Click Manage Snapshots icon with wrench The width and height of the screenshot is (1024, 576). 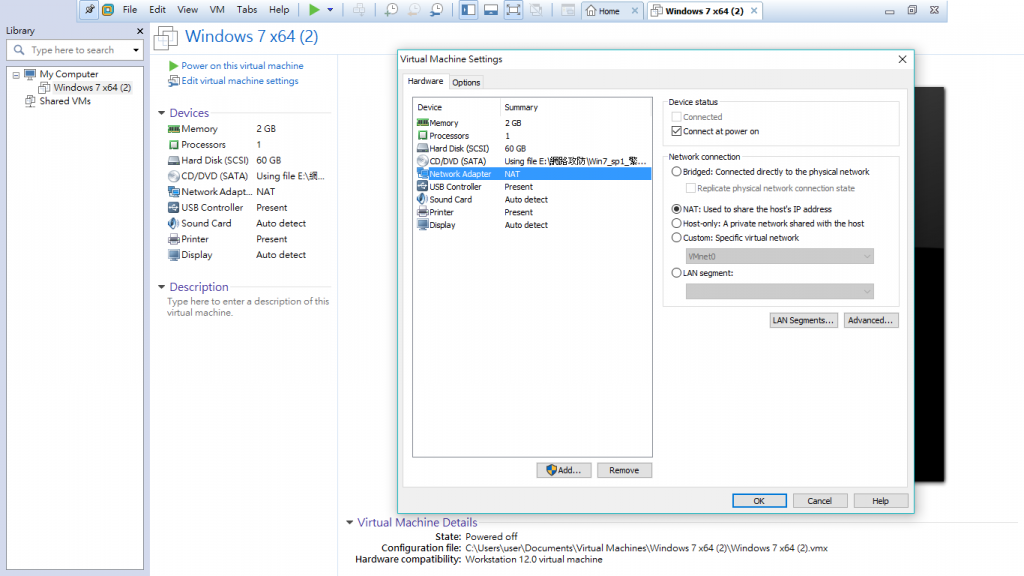pyautogui.click(x=436, y=10)
